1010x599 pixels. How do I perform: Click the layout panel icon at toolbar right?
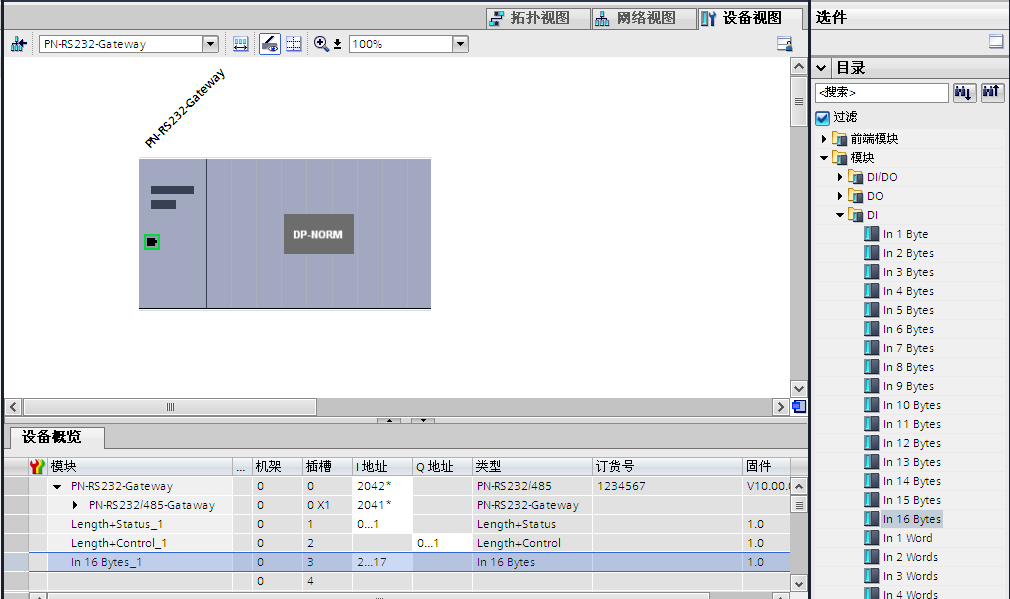785,44
